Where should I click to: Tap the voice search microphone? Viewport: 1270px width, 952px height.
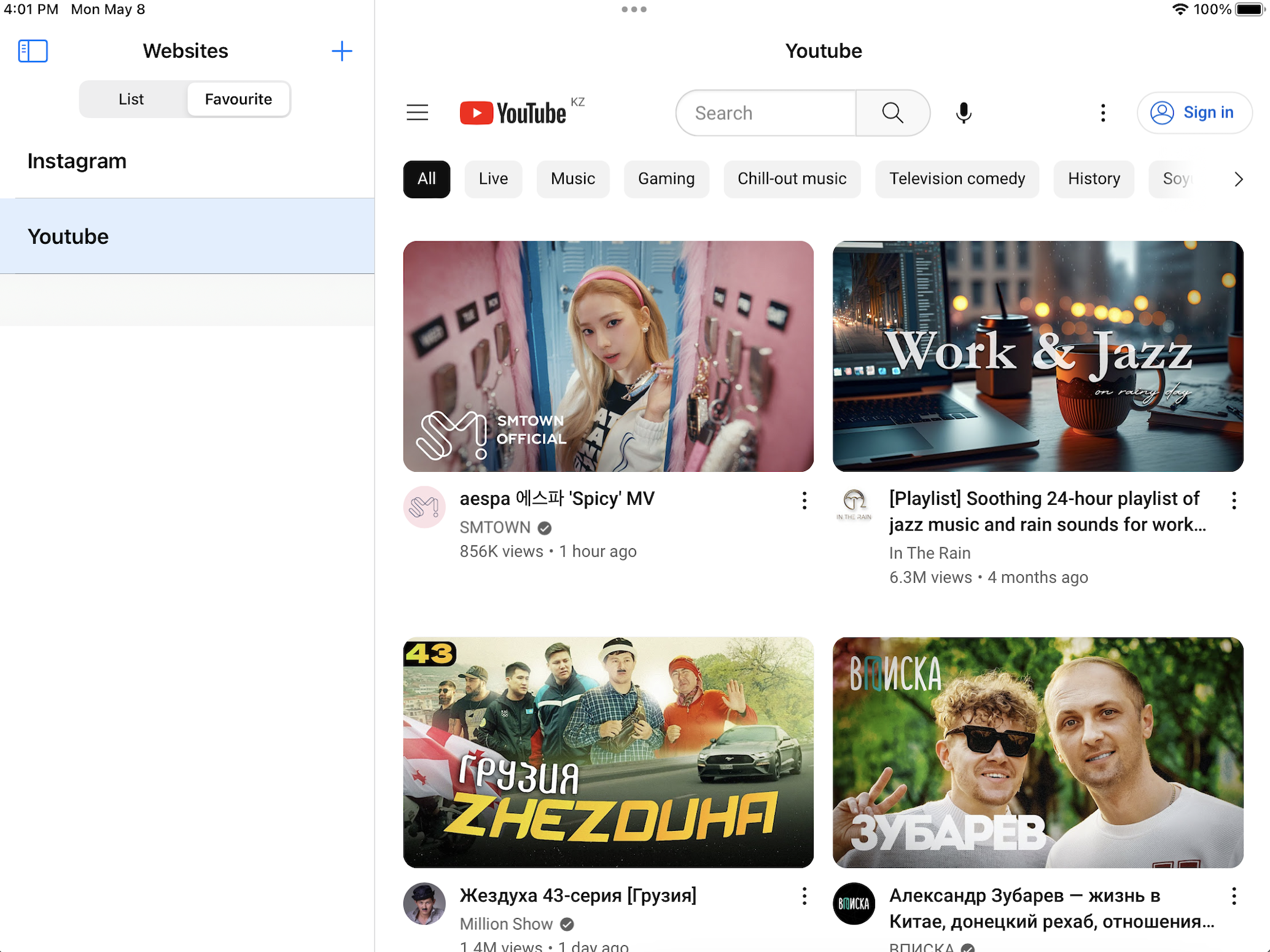964,113
